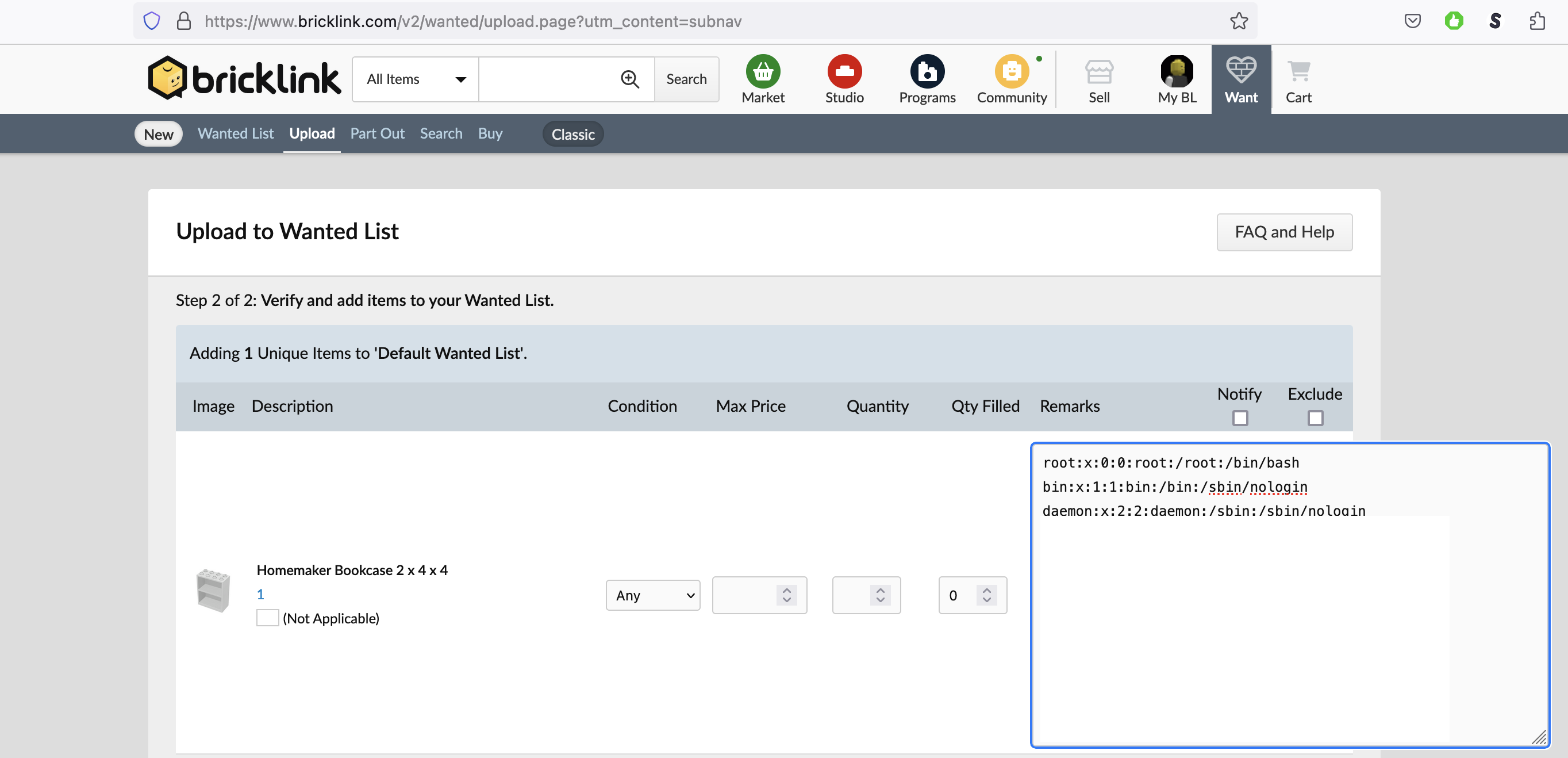This screenshot has width=1568, height=758.
Task: Click the Max Price input field
Action: tap(759, 595)
